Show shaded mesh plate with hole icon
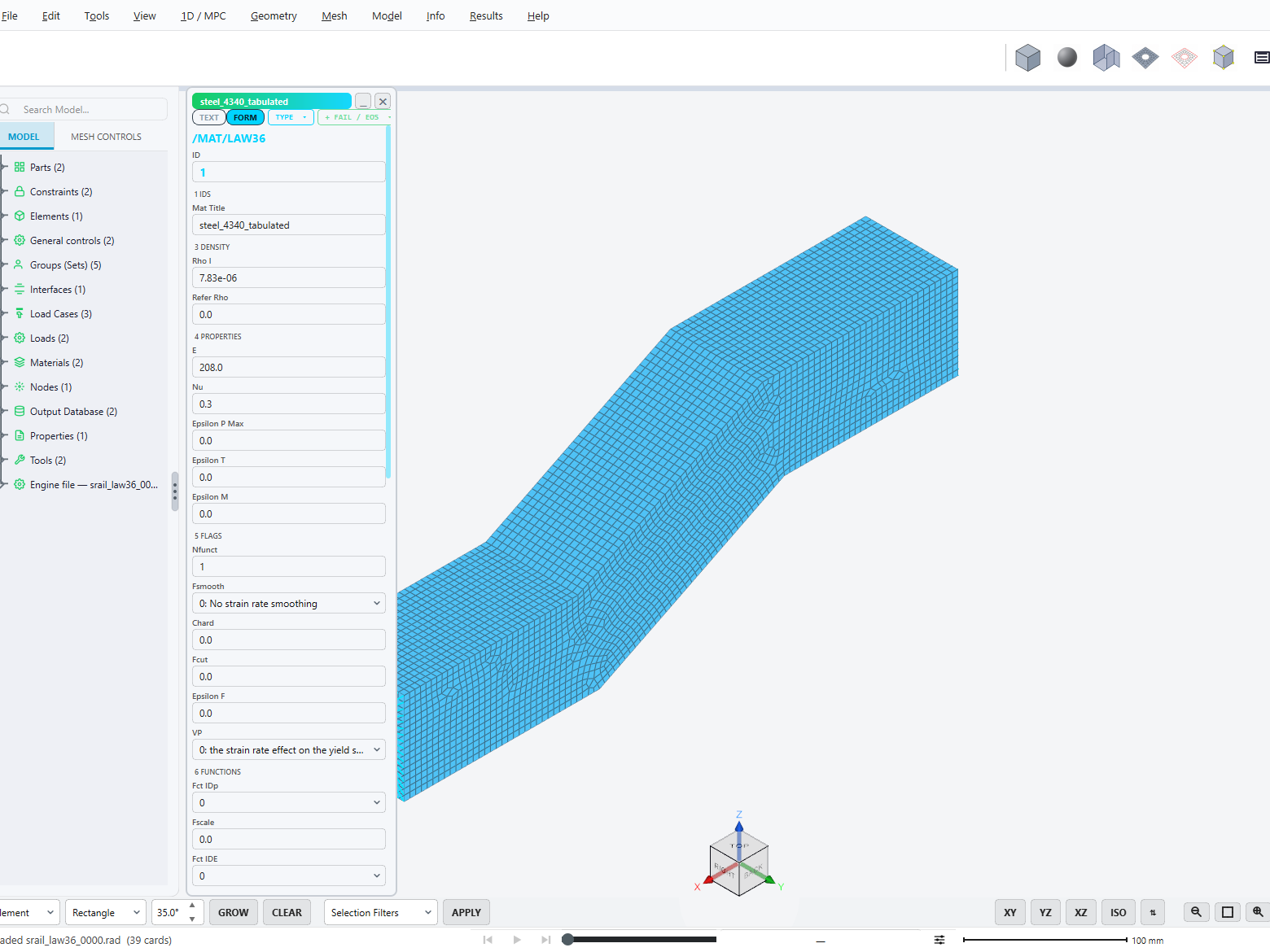Screen dimensions: 1270x952 1145,58
